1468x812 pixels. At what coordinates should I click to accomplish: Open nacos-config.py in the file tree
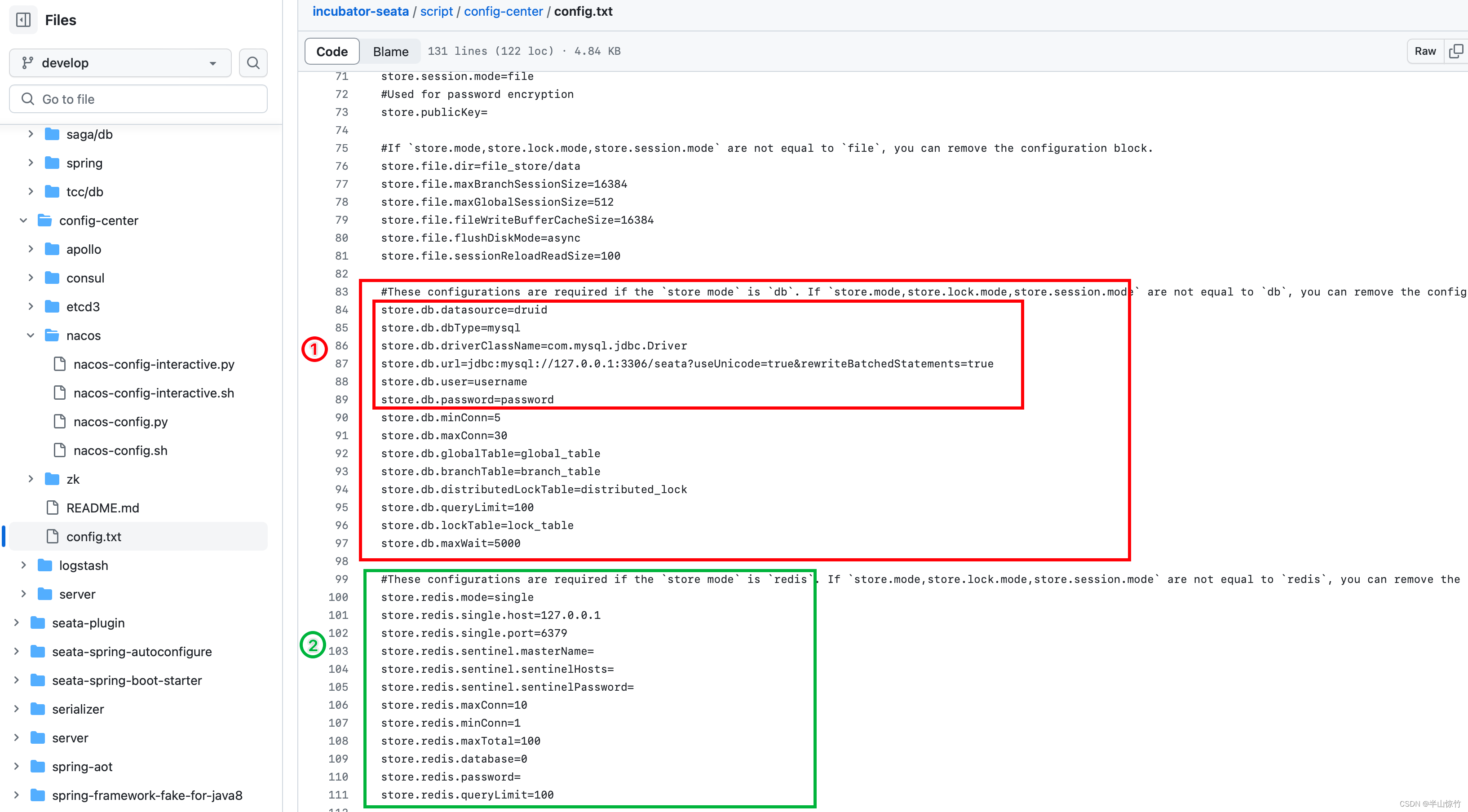click(120, 422)
